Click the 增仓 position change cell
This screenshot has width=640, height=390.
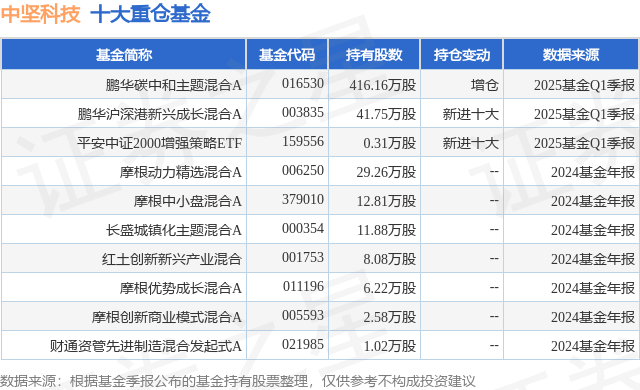[484, 85]
